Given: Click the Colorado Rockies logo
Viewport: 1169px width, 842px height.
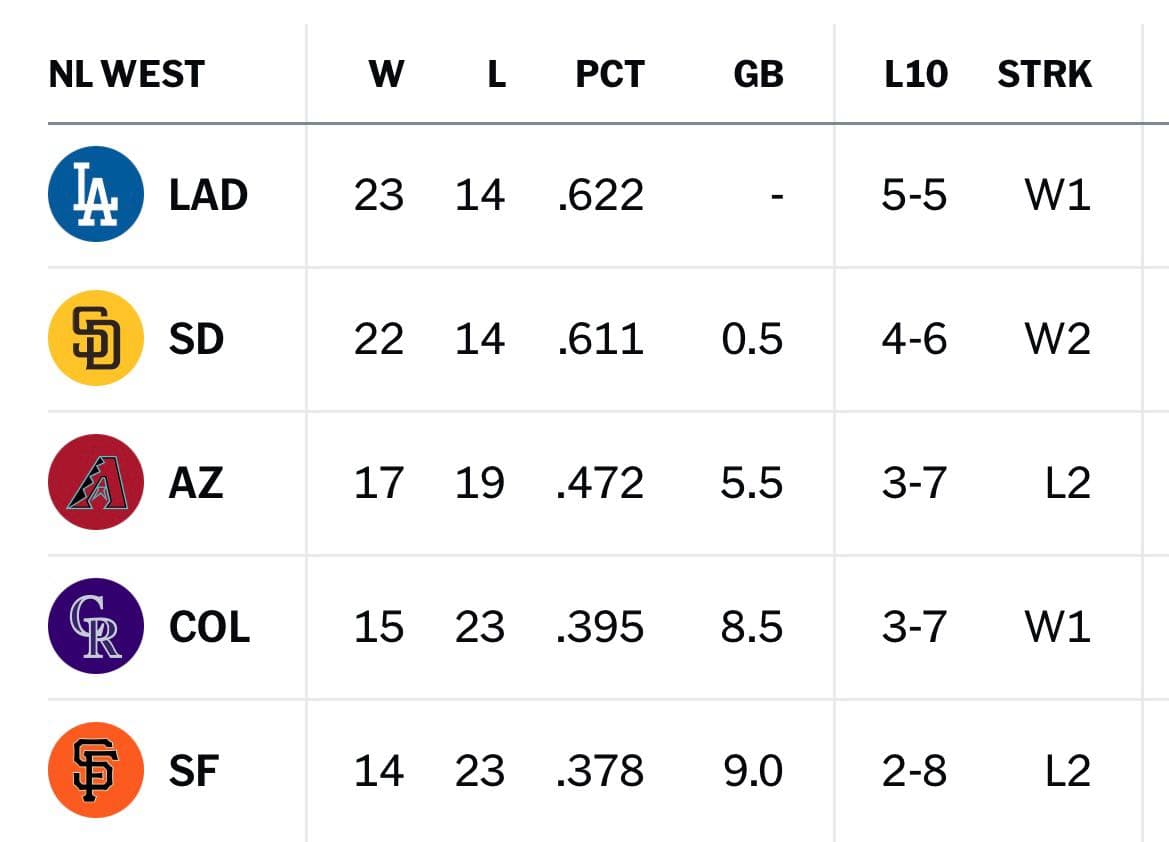Looking at the screenshot, I should (x=95, y=626).
